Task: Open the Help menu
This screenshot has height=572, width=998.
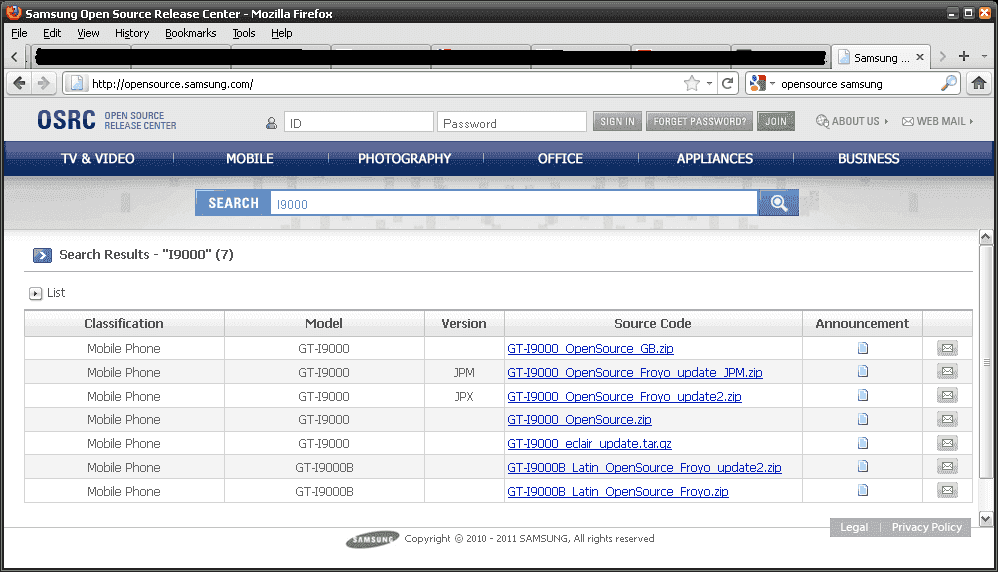Action: tap(281, 33)
